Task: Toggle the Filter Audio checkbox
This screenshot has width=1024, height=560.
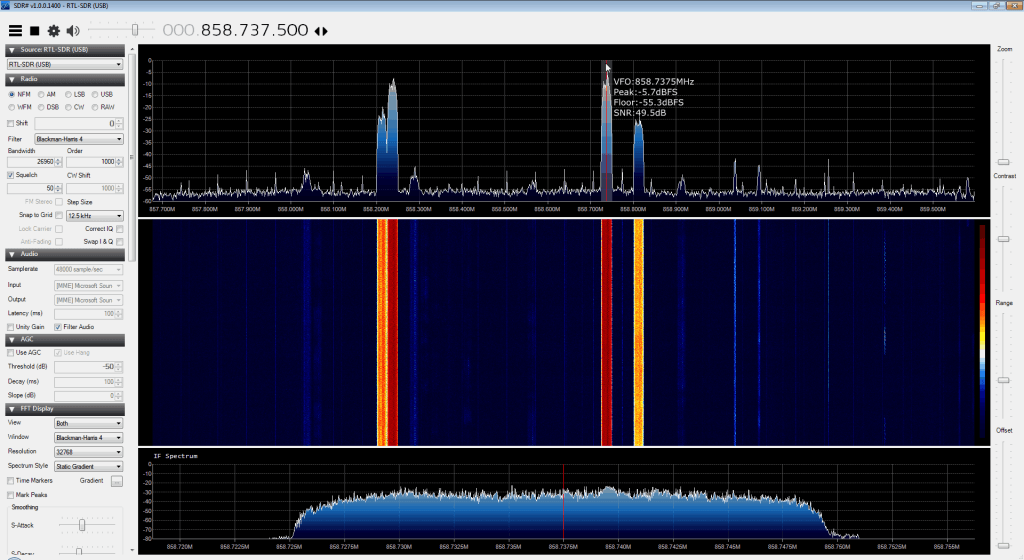Action: click(58, 327)
